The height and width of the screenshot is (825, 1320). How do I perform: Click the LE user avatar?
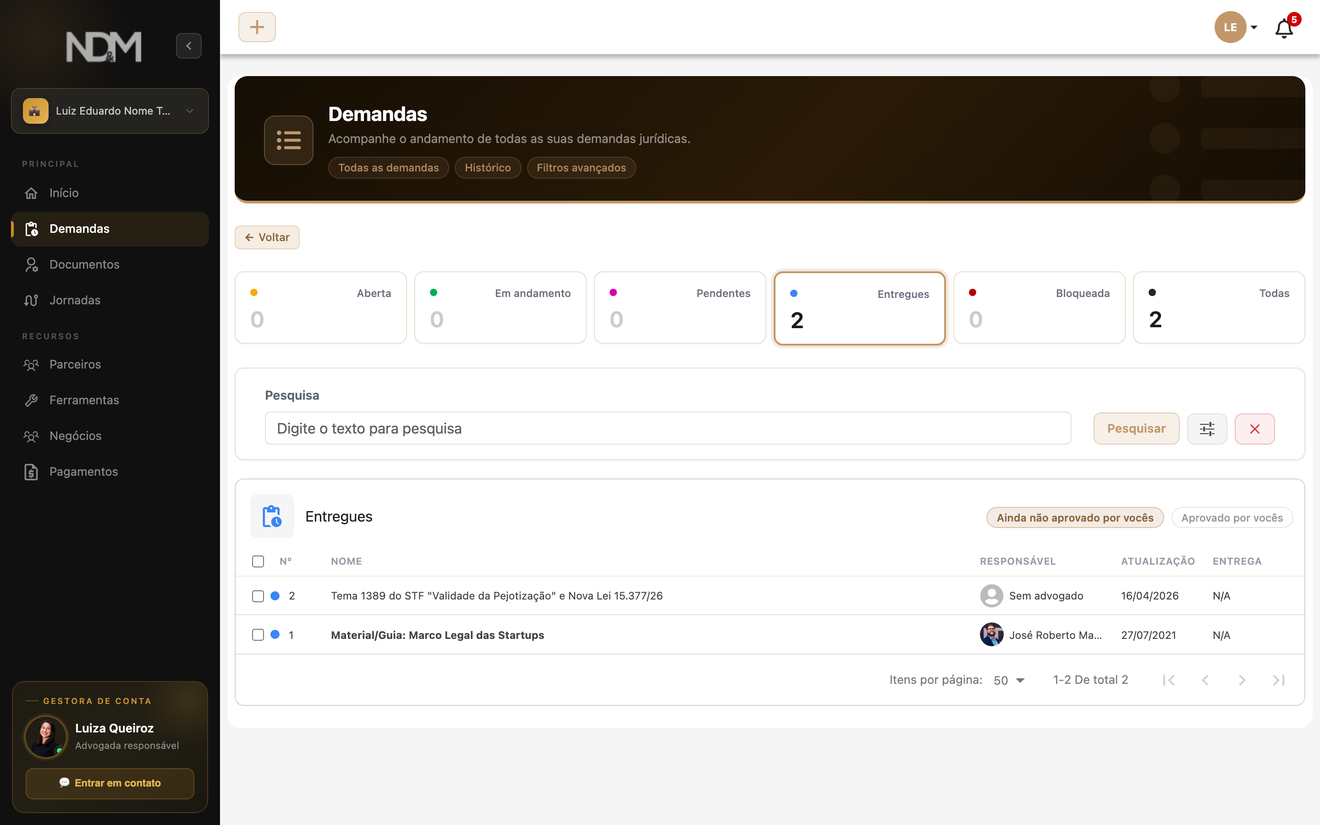(x=1230, y=27)
